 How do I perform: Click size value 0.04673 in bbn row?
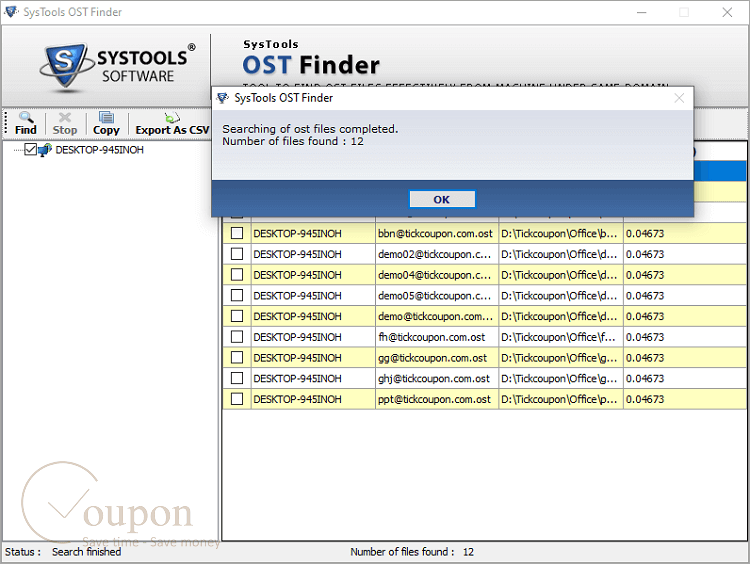[x=645, y=233]
